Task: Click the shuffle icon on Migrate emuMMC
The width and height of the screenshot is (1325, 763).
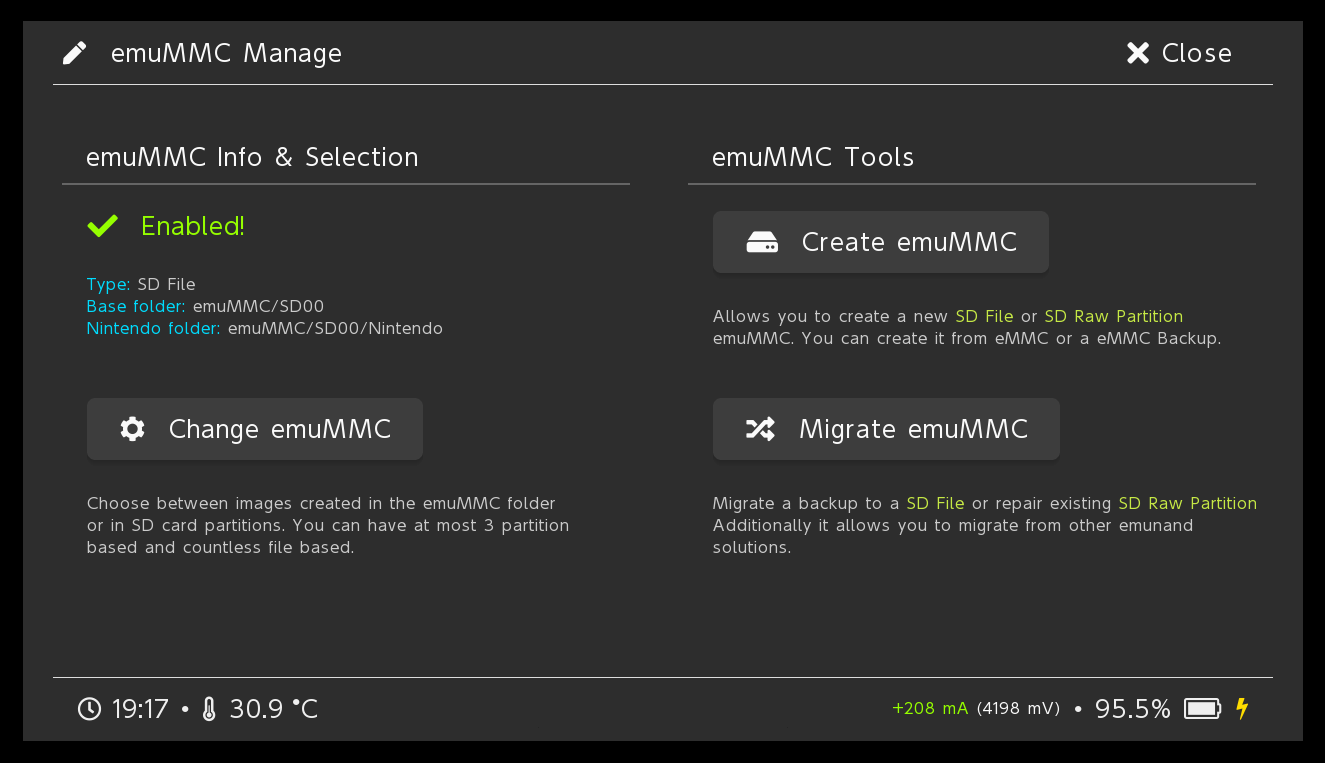Action: pos(760,429)
